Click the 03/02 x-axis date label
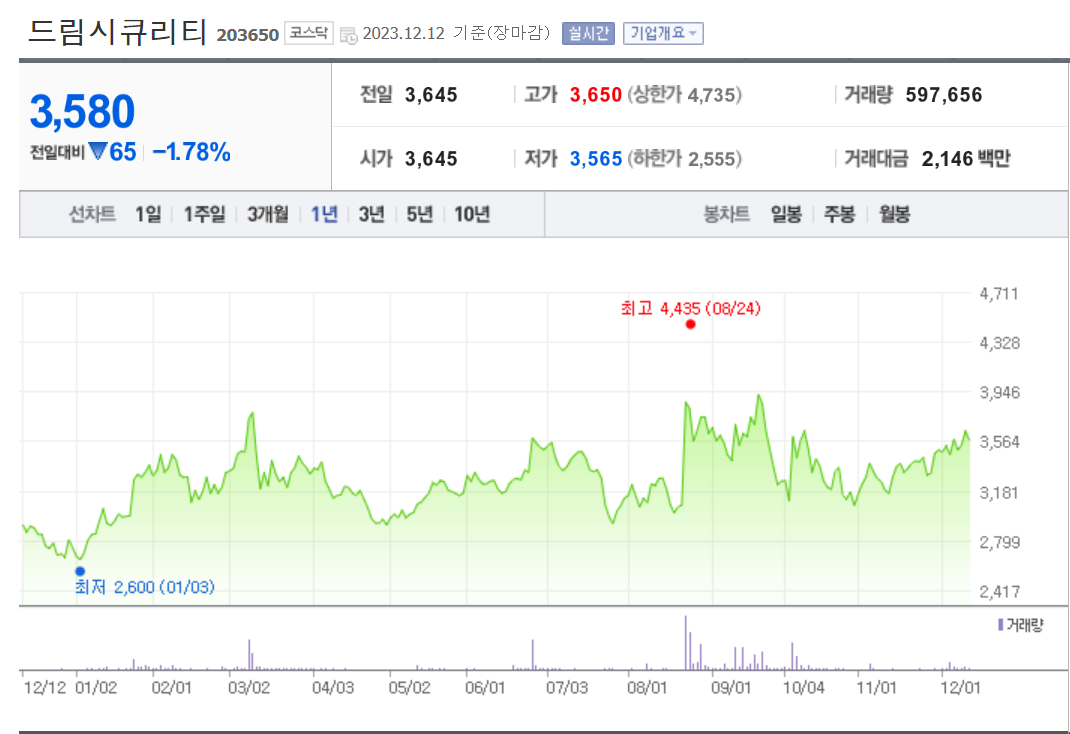Image resolution: width=1070 pixels, height=734 pixels. click(248, 688)
